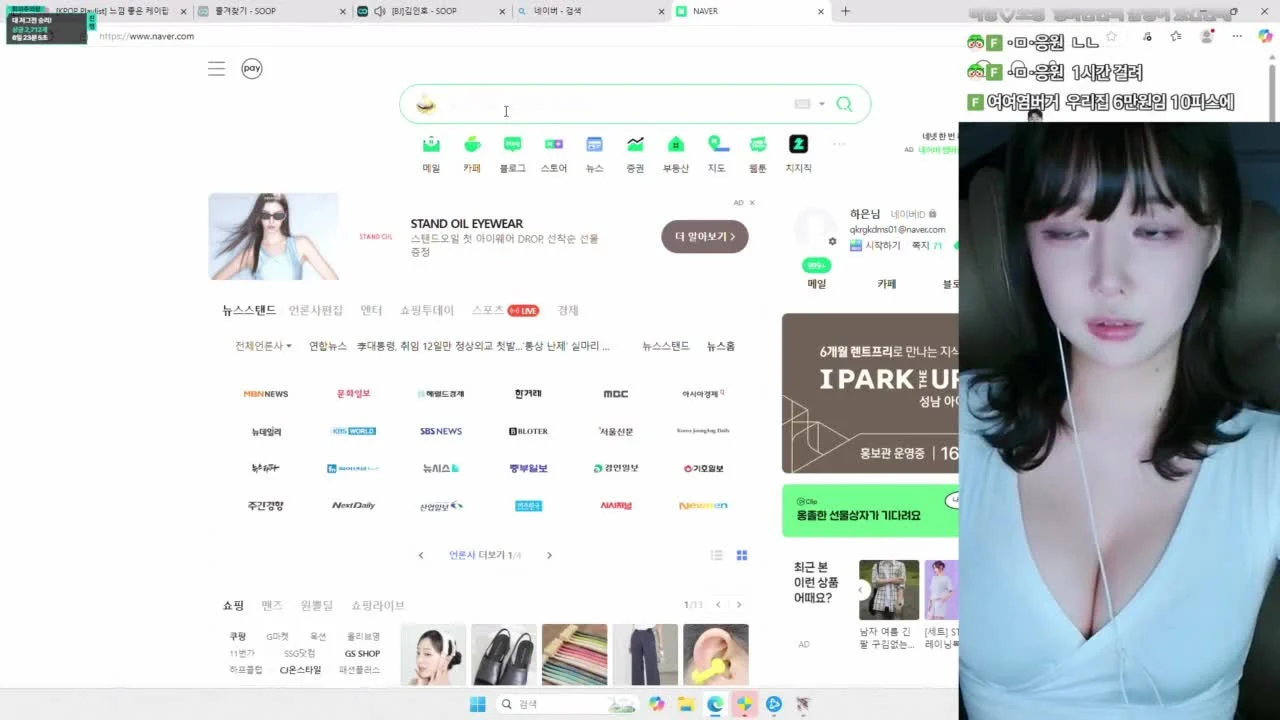Screen dimensions: 1280x720
Task: Open the STAND OIL EYEWEAR banner image
Action: tap(273, 236)
